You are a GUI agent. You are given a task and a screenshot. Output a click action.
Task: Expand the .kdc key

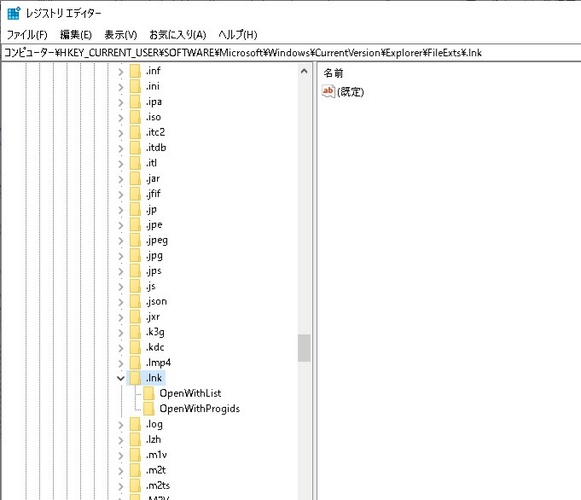[121, 348]
